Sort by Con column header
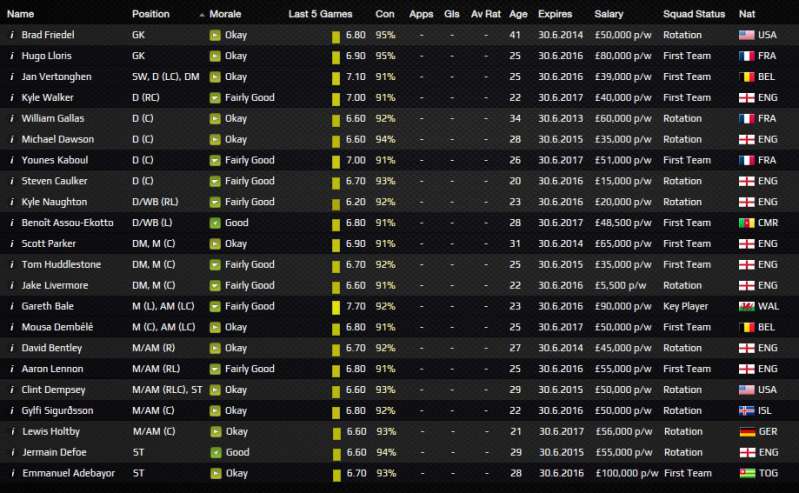The width and height of the screenshot is (799, 493). pyautogui.click(x=385, y=14)
